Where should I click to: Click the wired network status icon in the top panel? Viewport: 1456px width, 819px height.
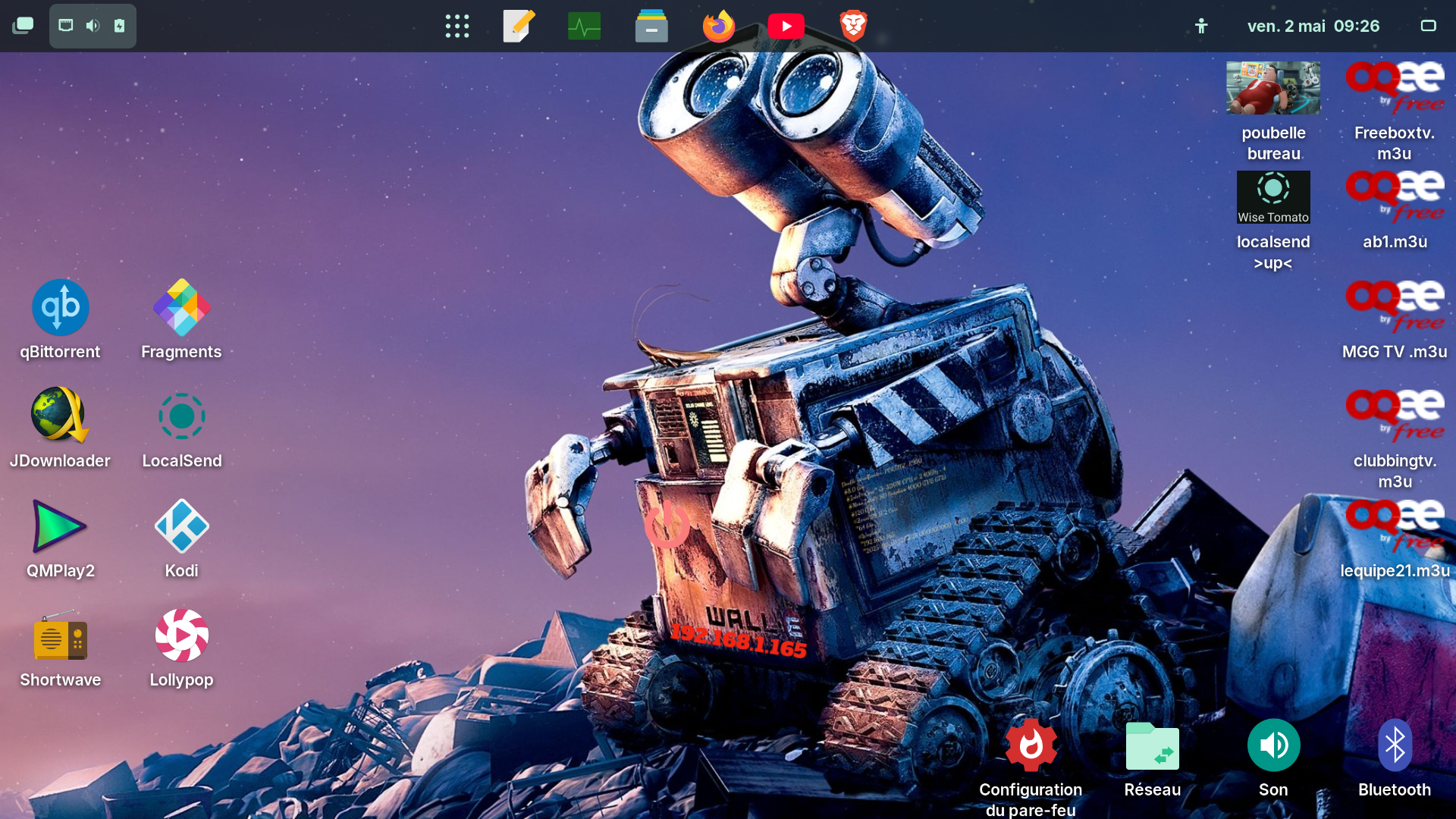[x=66, y=26]
